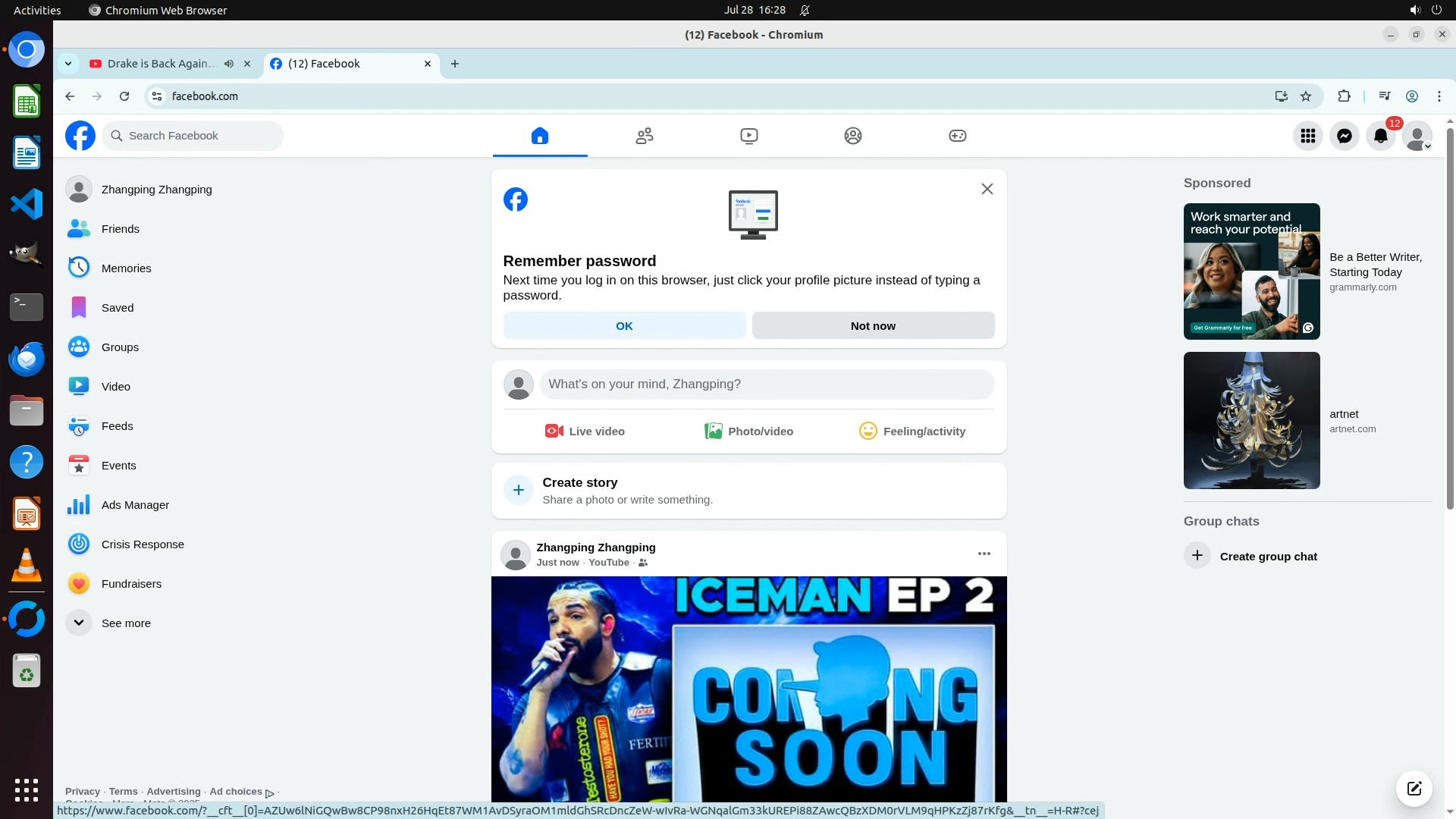Open the Facebook menu grid icon
The image size is (1456, 819).
click(1307, 136)
